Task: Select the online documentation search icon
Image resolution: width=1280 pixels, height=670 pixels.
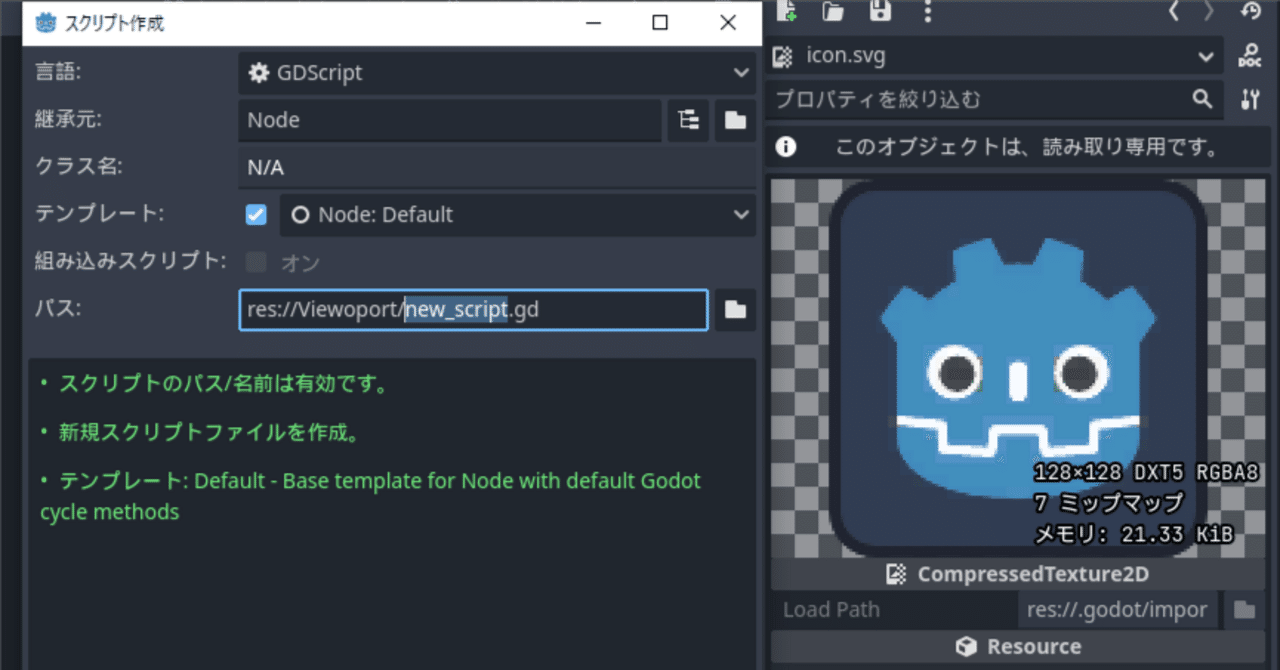Action: (1250, 56)
